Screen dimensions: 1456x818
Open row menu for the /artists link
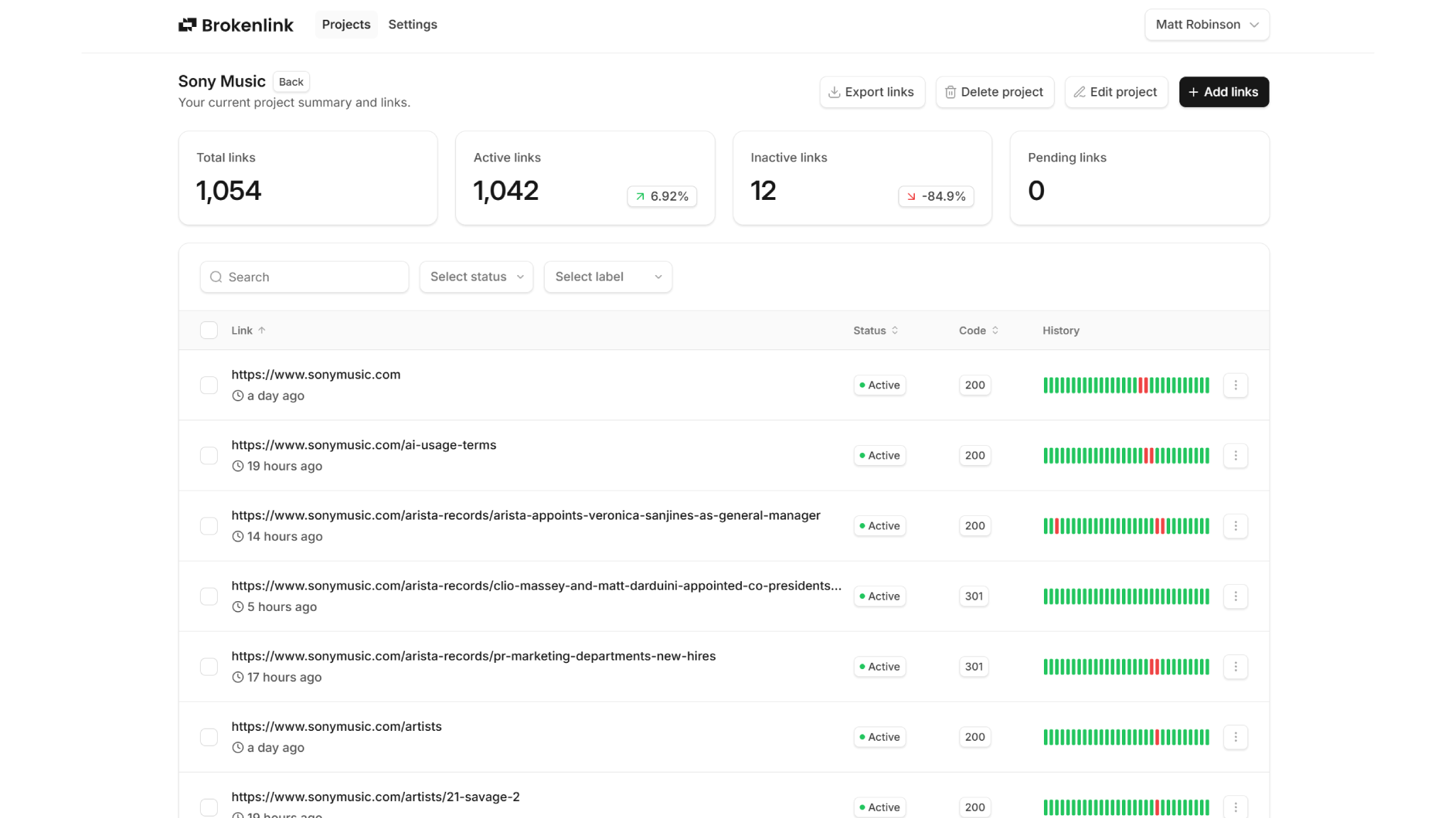1235,737
